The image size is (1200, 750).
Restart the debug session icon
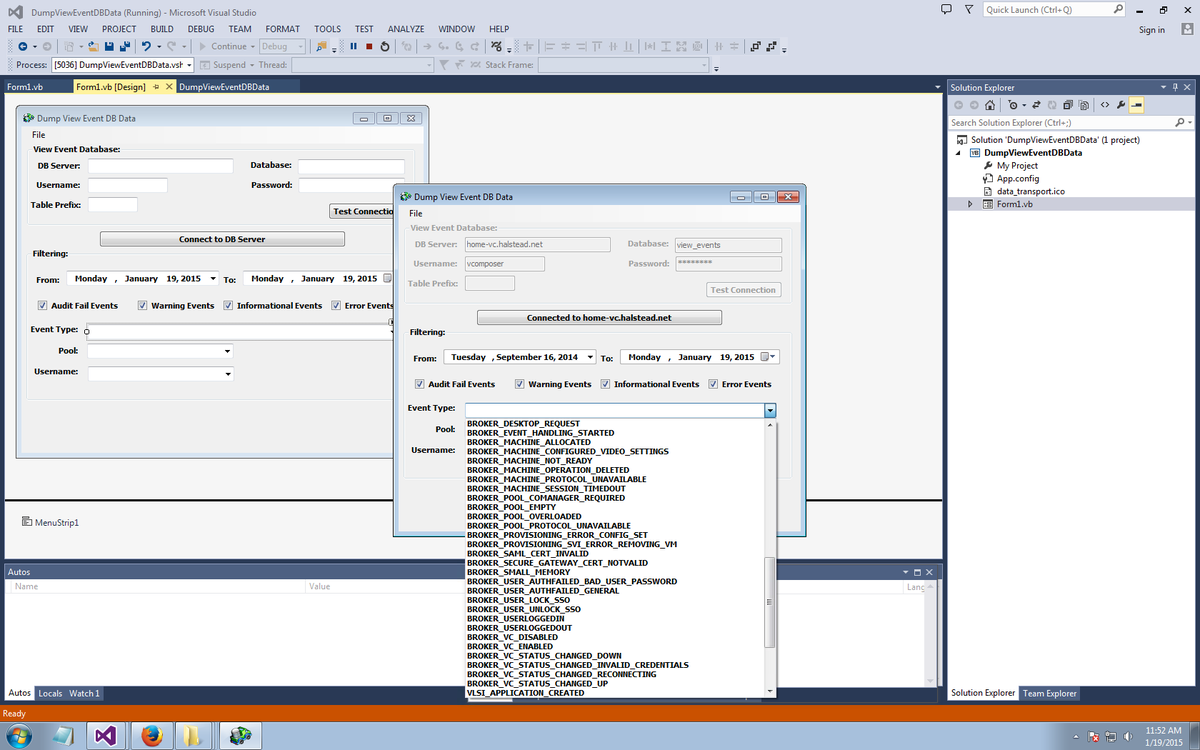coord(385,46)
